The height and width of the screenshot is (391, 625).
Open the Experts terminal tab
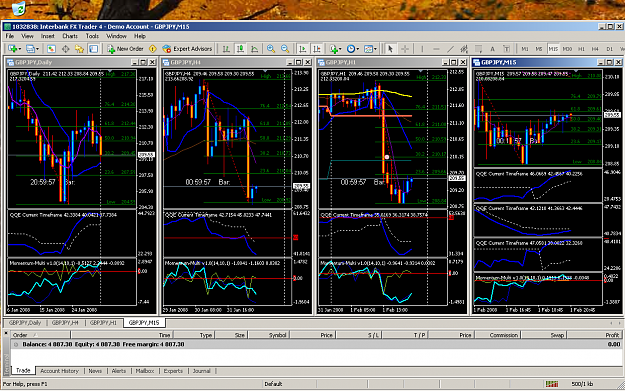click(x=173, y=371)
